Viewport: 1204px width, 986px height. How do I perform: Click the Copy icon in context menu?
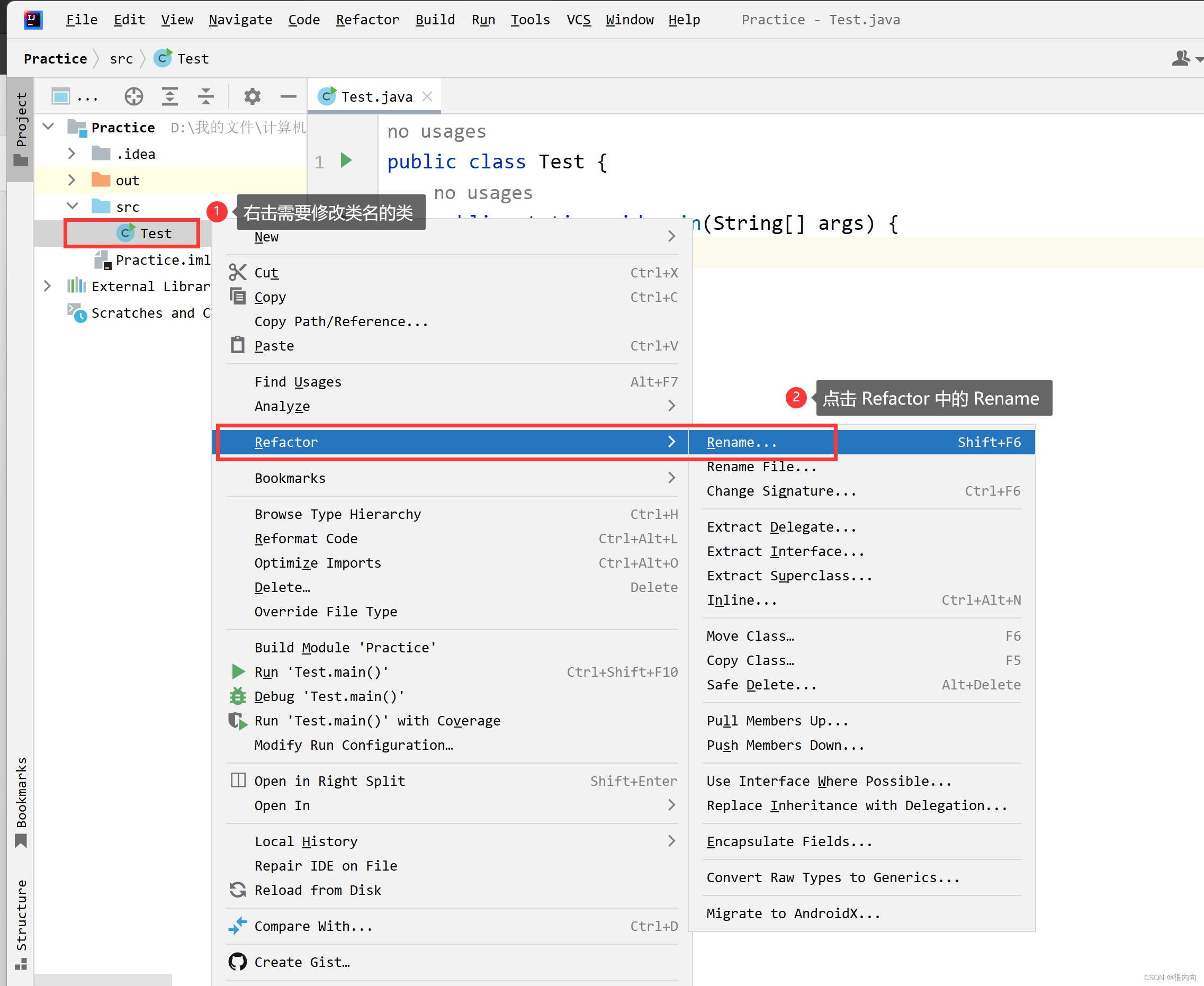(x=237, y=297)
